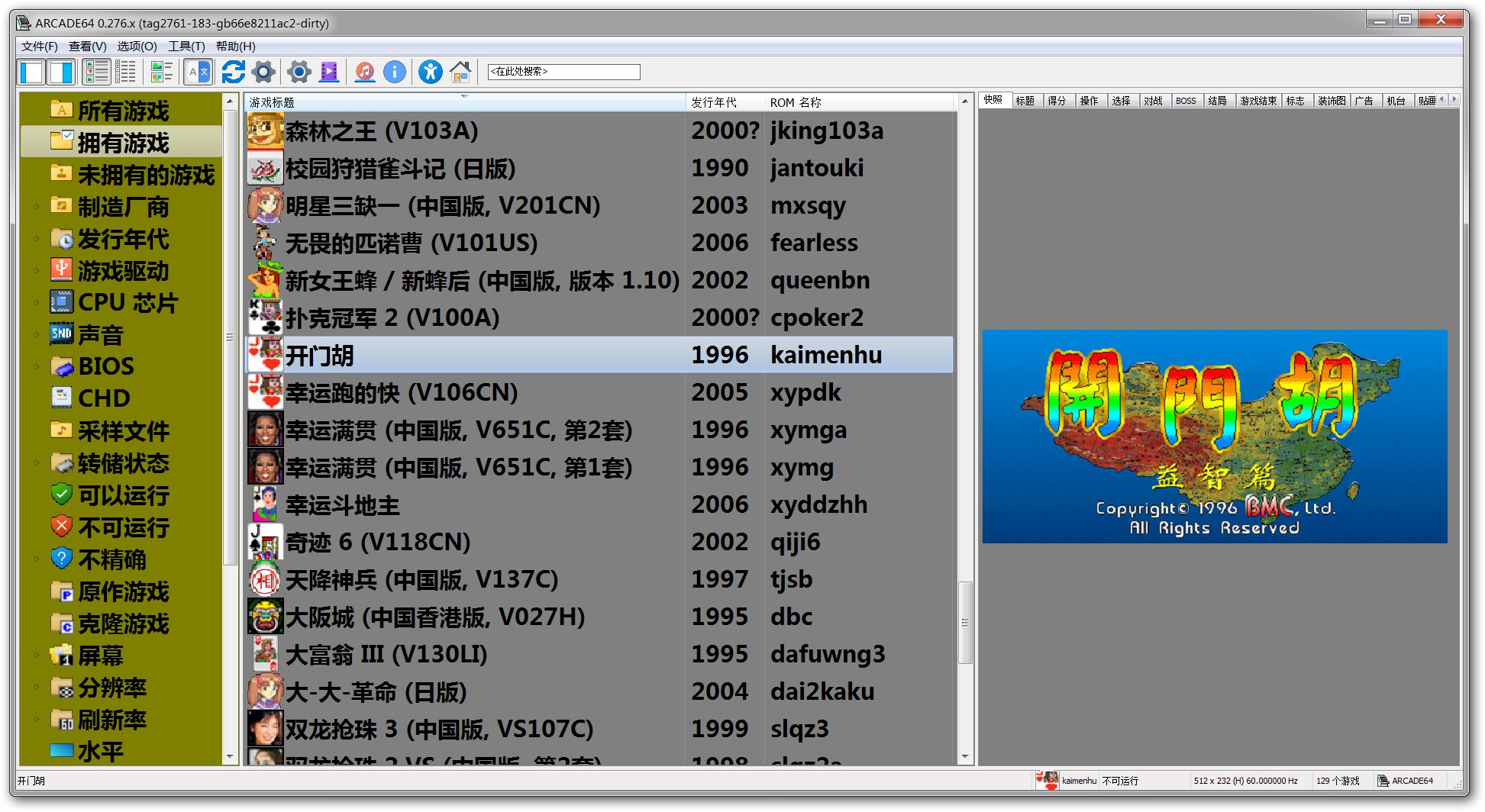Screen dimensions: 1485x812
Task: Expand the BIOS tree node
Action: click(x=36, y=366)
